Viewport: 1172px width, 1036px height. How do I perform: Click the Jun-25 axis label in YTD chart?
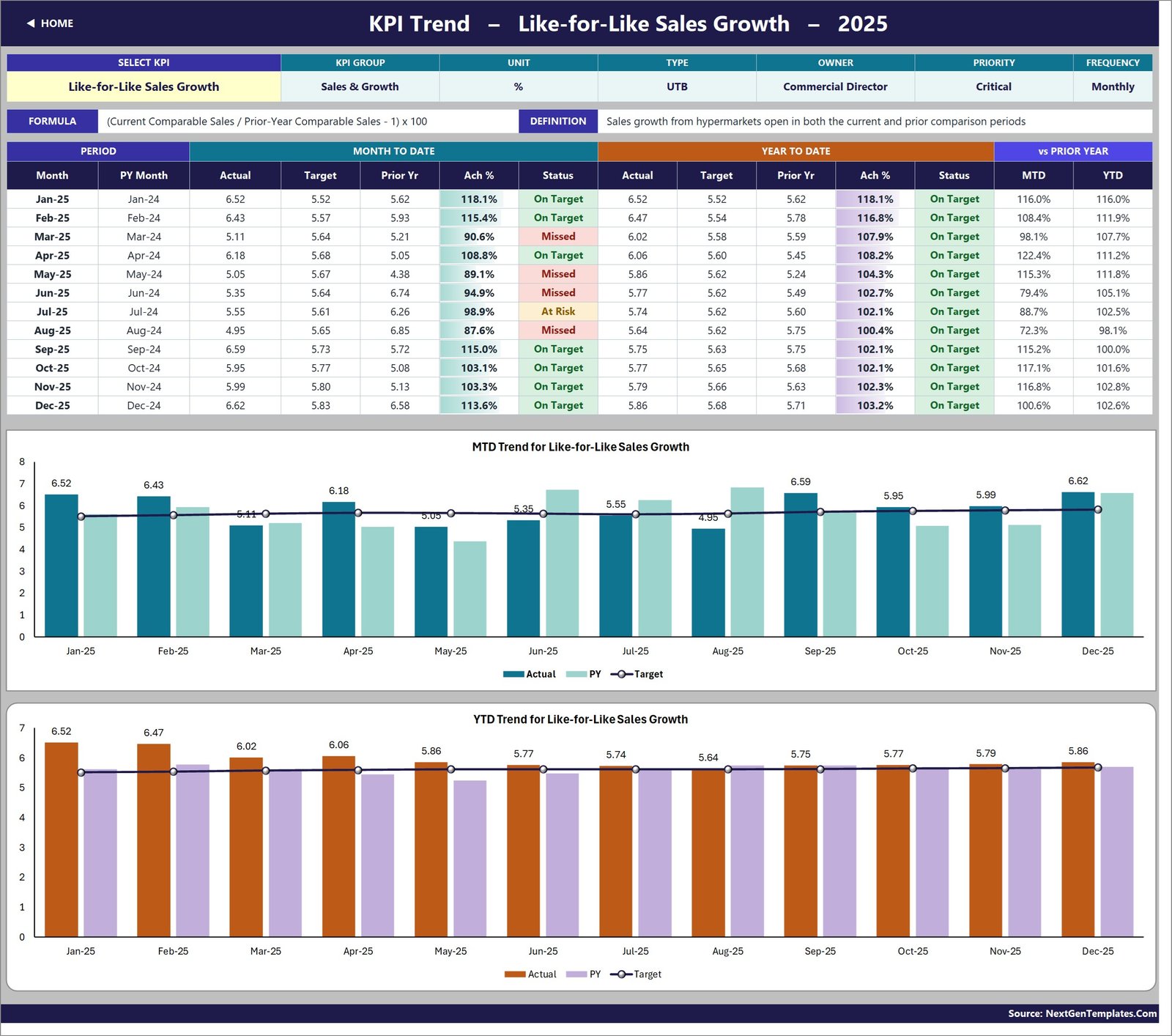click(543, 951)
